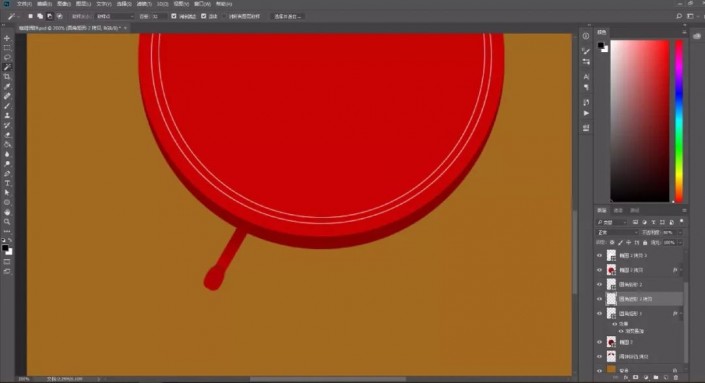
Task: Open the layer filter type dropdown
Action: point(612,222)
